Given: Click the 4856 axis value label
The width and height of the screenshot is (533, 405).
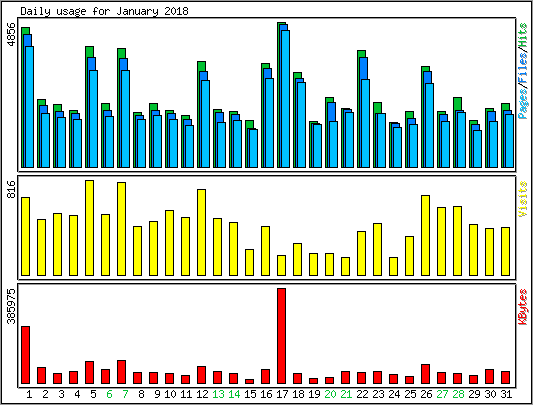Looking at the screenshot, I should click(12, 35).
